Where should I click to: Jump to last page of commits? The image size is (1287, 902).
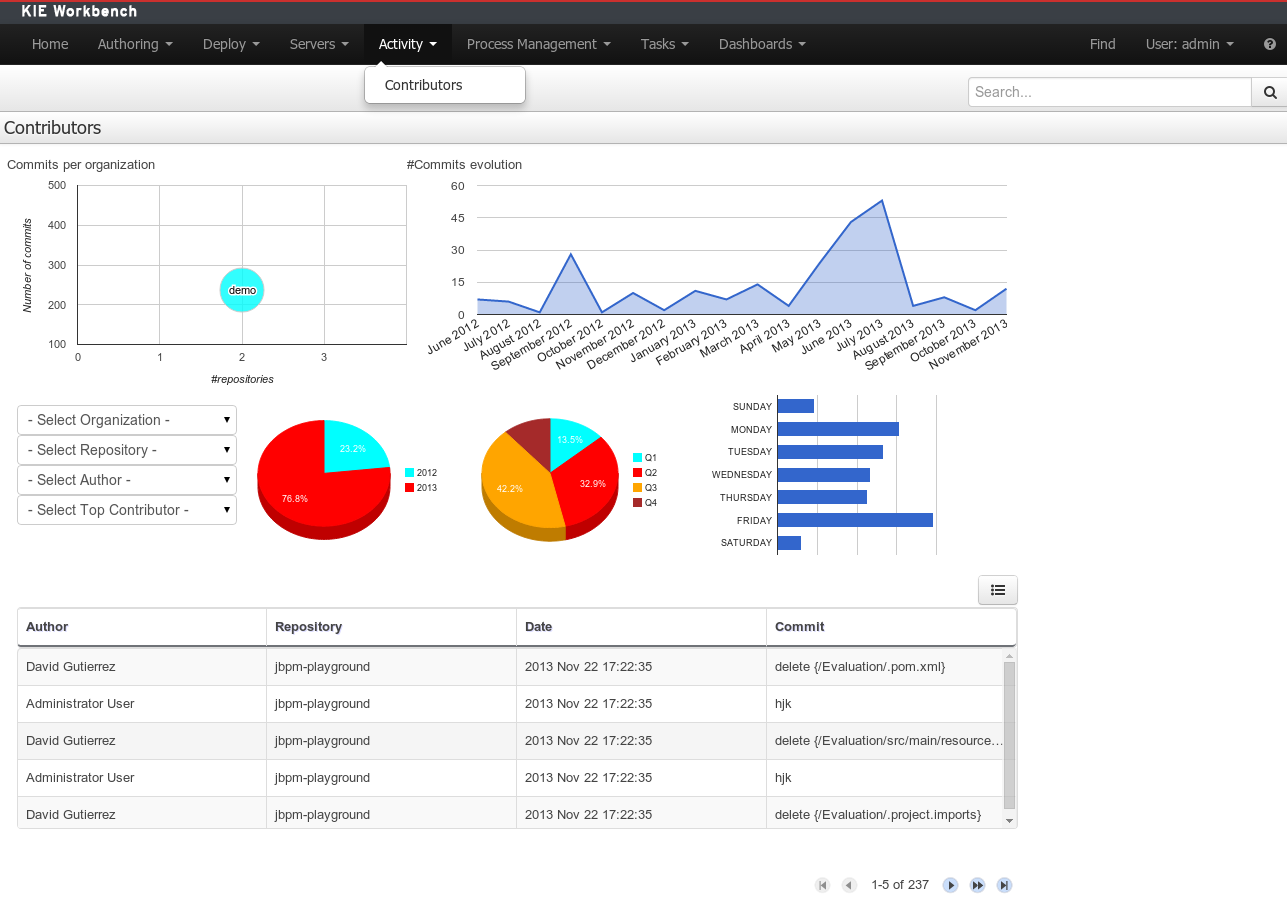click(x=1005, y=885)
